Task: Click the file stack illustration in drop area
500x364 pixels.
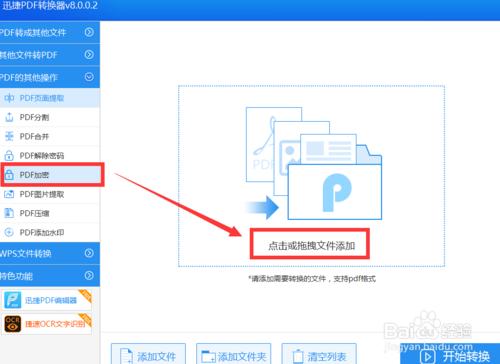Action: [313, 163]
